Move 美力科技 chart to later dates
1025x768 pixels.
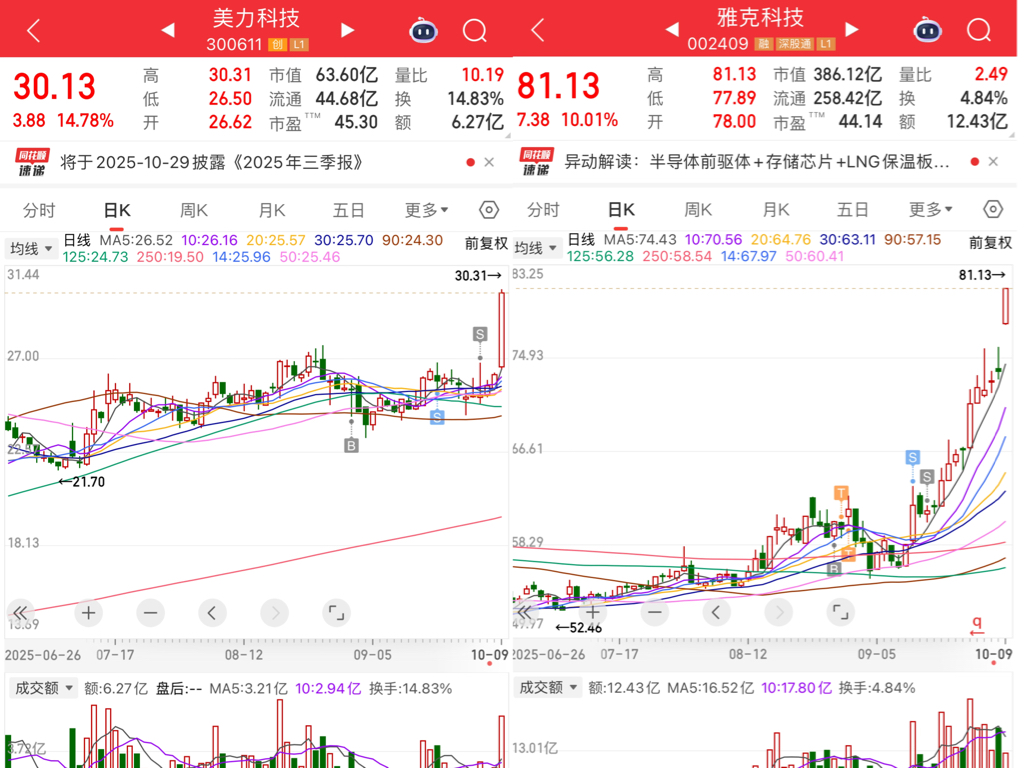coord(275,613)
